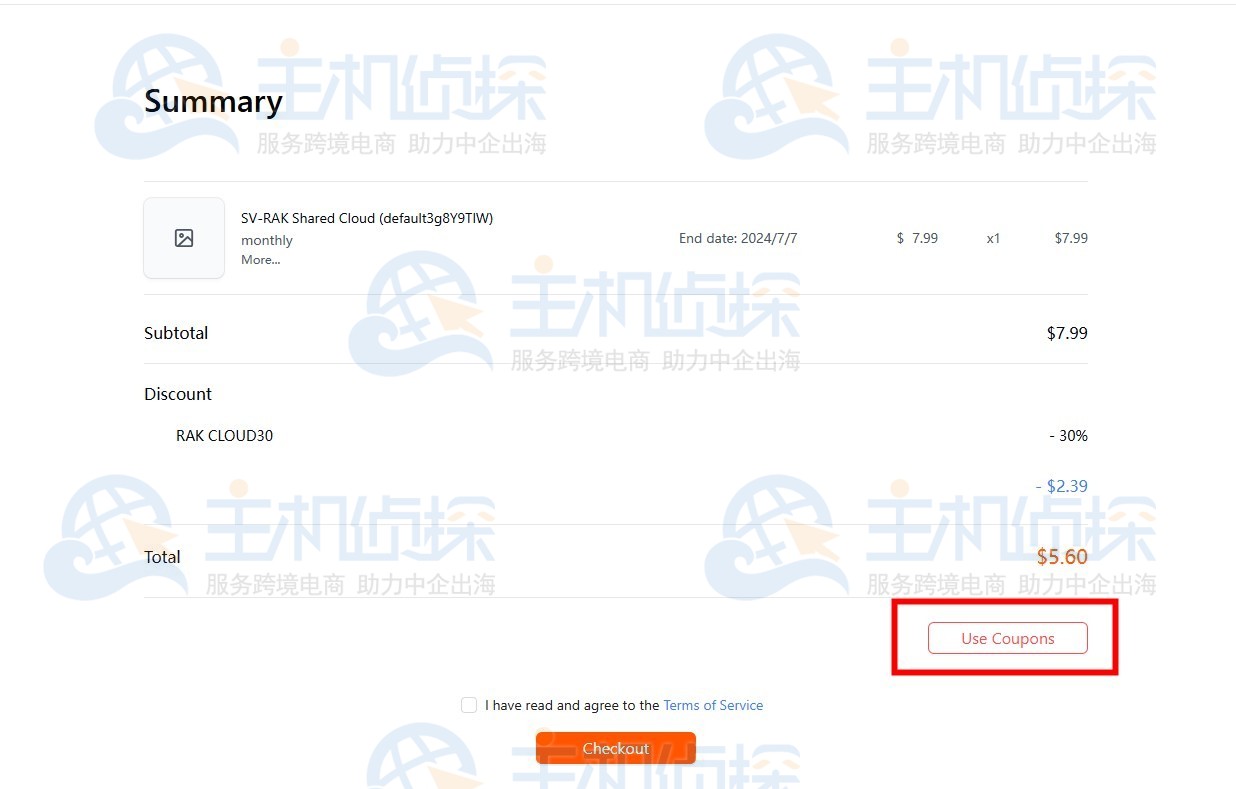Click the quantity indicator x1
Image resolution: width=1236 pixels, height=789 pixels.
point(993,238)
